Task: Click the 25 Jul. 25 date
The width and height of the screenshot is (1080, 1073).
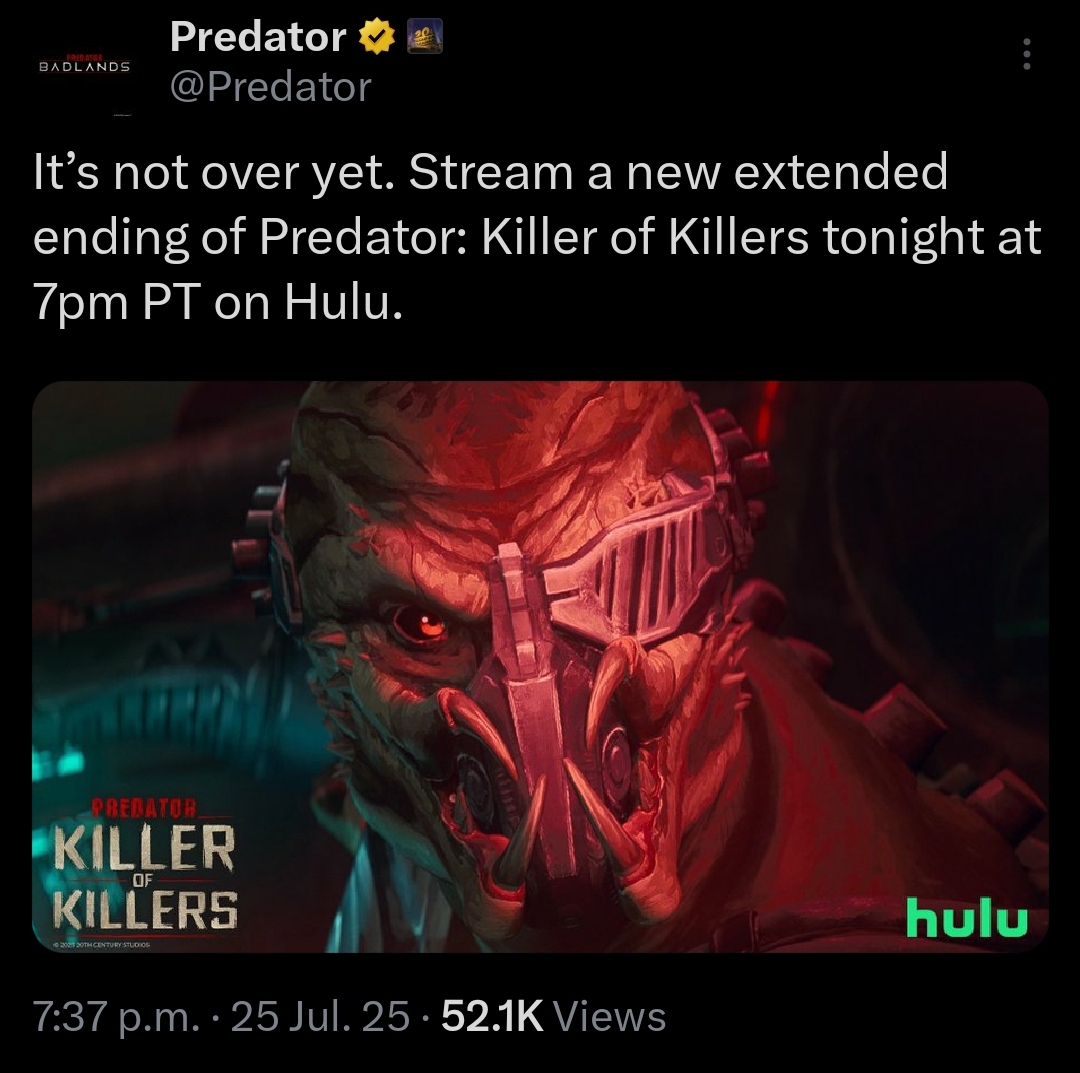Action: pos(320,1017)
